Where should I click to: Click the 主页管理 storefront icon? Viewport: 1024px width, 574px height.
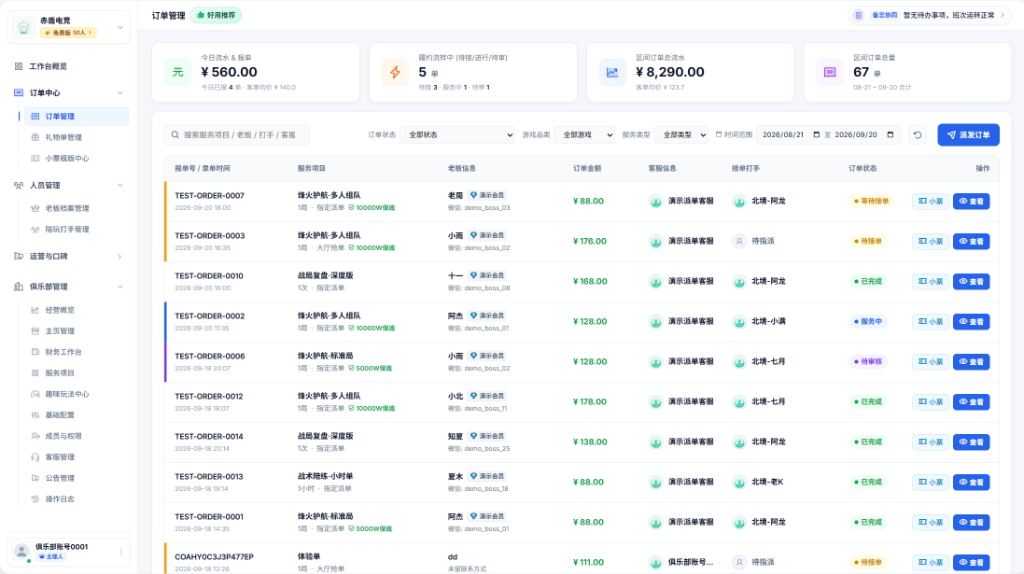click(x=35, y=331)
